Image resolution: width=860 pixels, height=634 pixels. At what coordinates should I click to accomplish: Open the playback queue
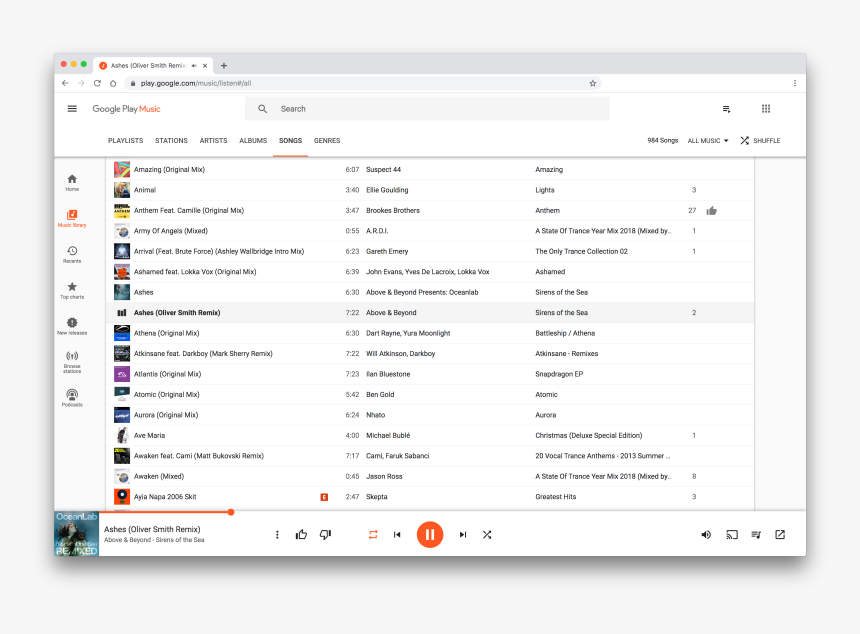(756, 535)
